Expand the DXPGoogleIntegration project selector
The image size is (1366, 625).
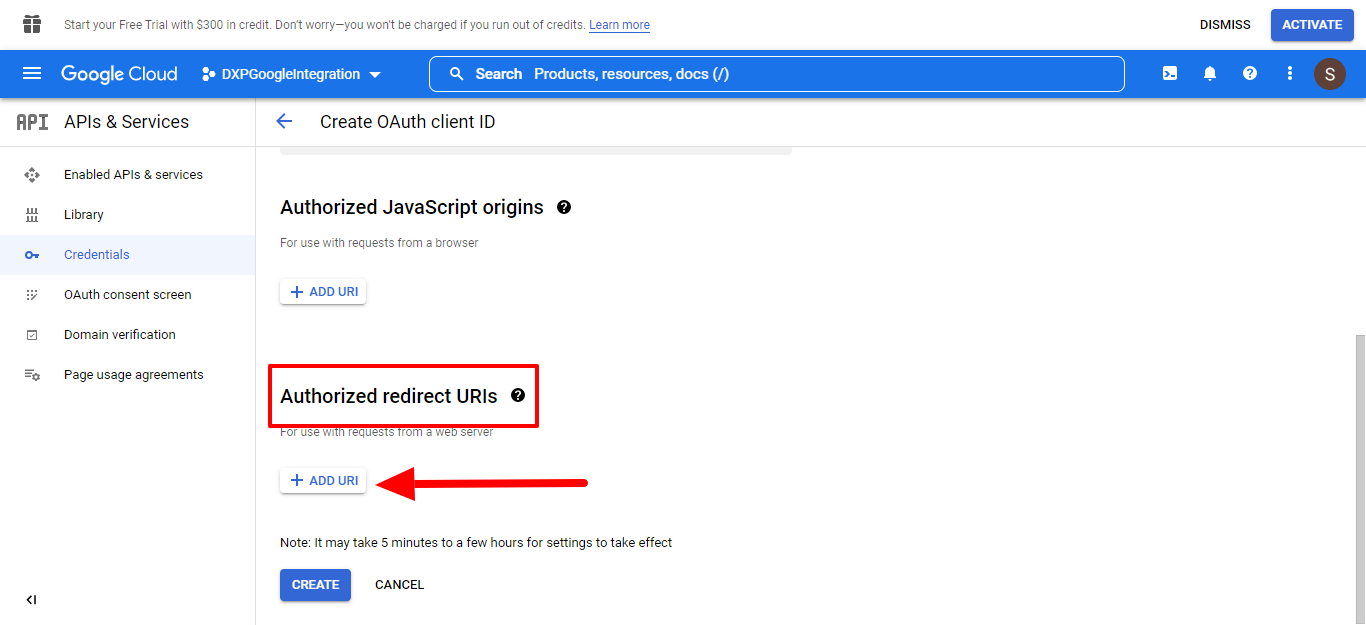click(291, 74)
